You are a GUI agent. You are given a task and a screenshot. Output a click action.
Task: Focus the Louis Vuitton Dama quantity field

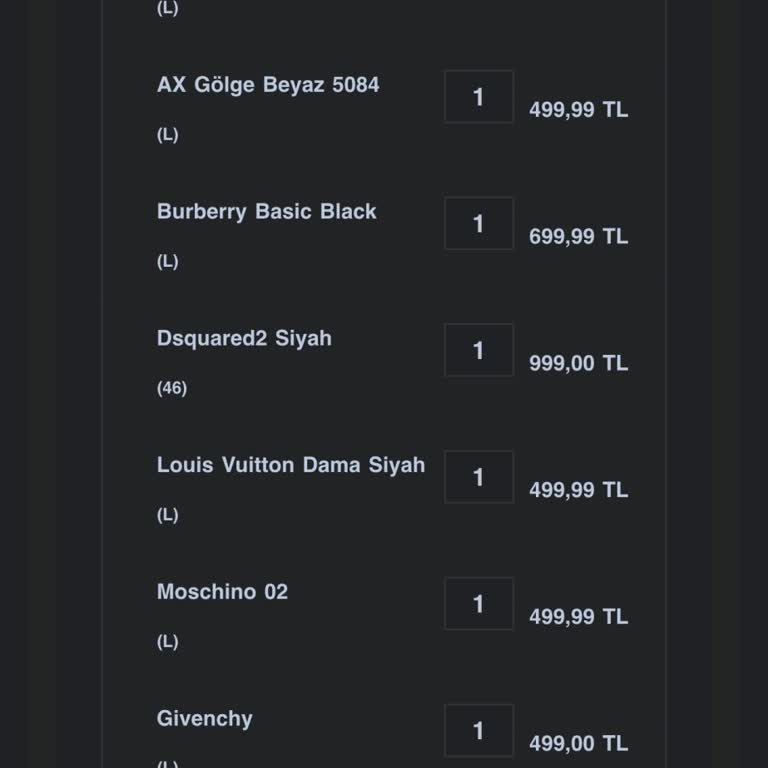pos(479,477)
